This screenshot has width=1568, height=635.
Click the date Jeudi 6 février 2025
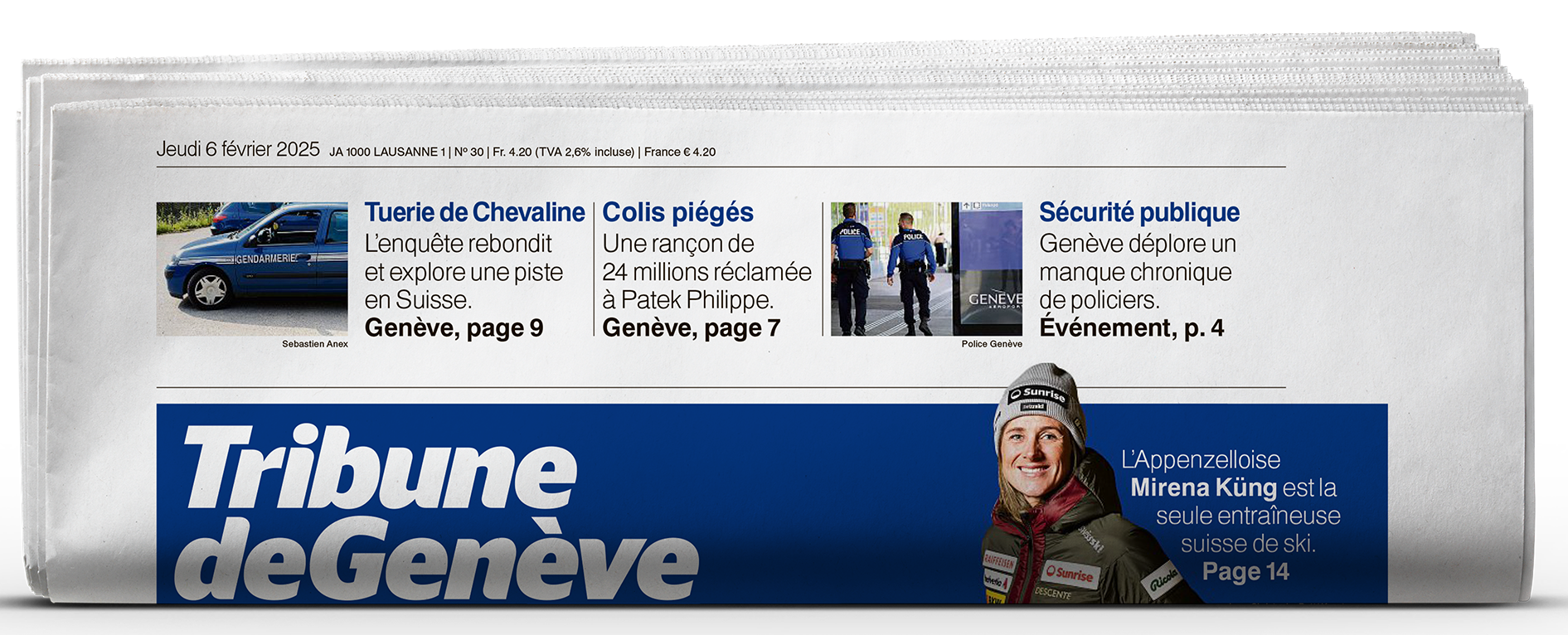pos(238,149)
